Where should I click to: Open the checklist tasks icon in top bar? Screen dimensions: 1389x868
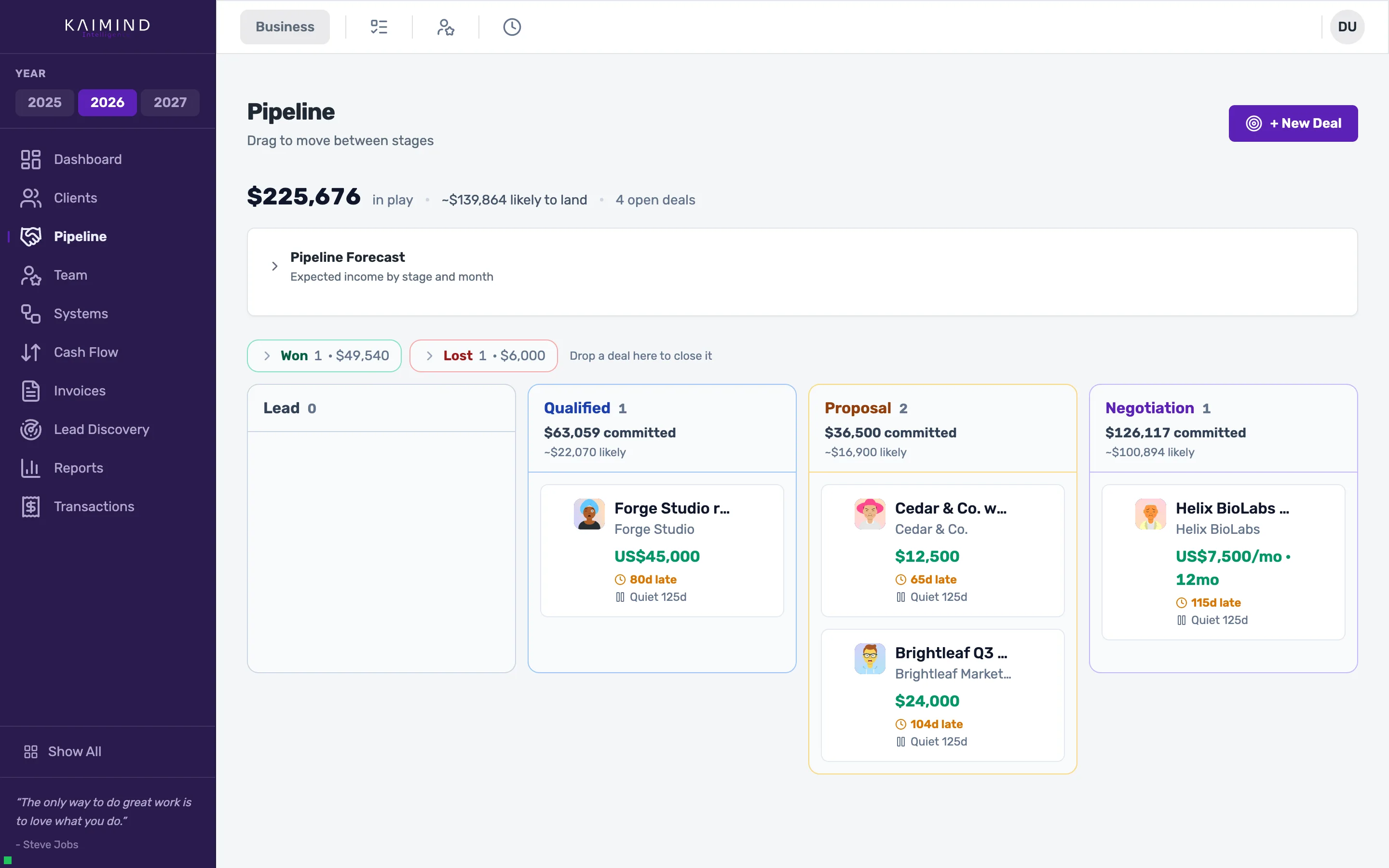coord(379,27)
